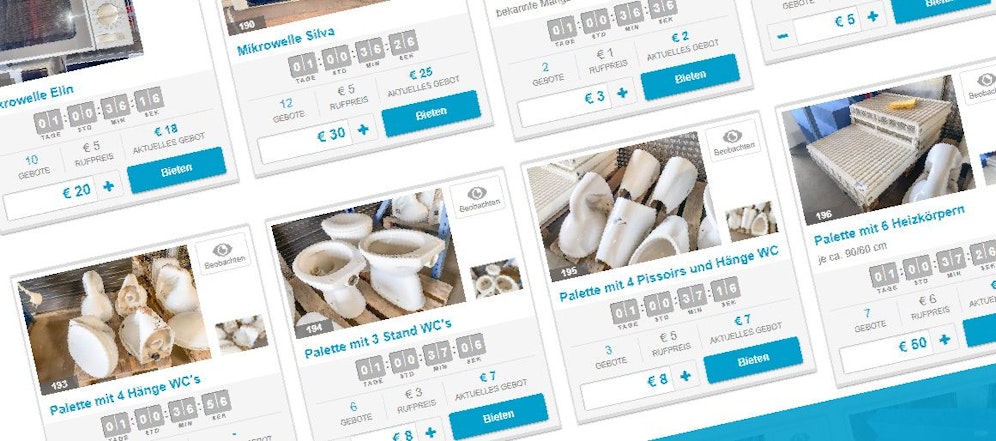Click Bieten button on Mikrowelle Silva
The image size is (996, 441).
tap(431, 114)
